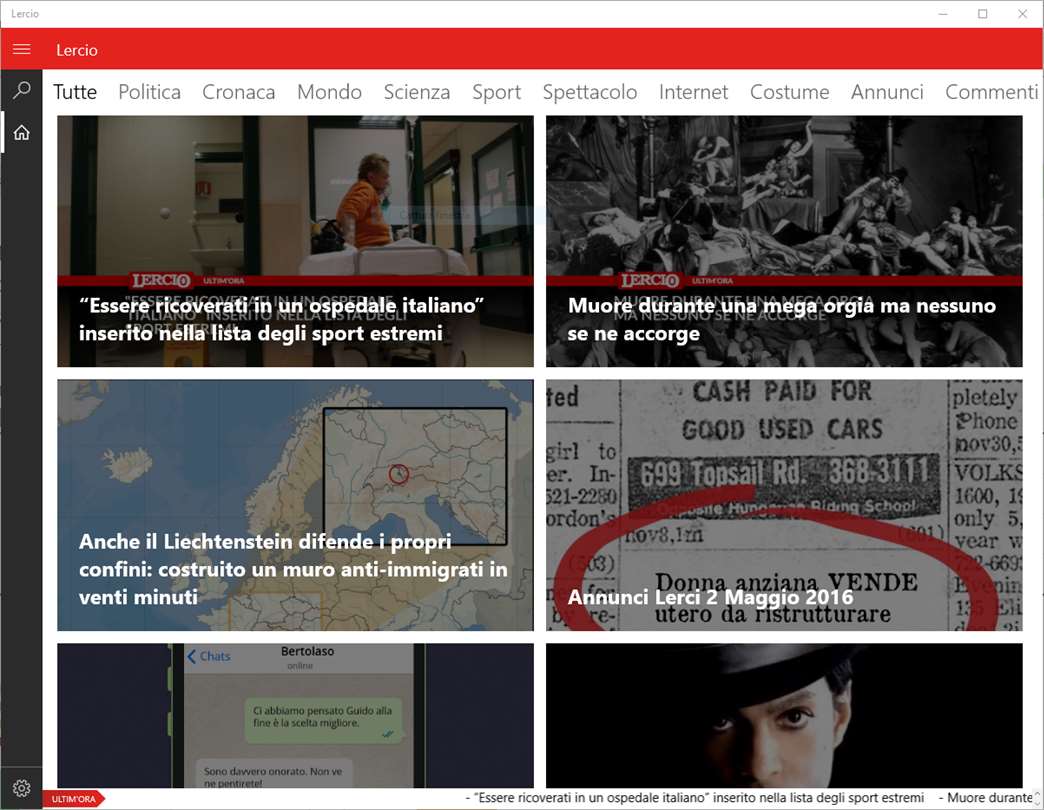
Task: Open the Scienza category tab
Action: click(417, 92)
